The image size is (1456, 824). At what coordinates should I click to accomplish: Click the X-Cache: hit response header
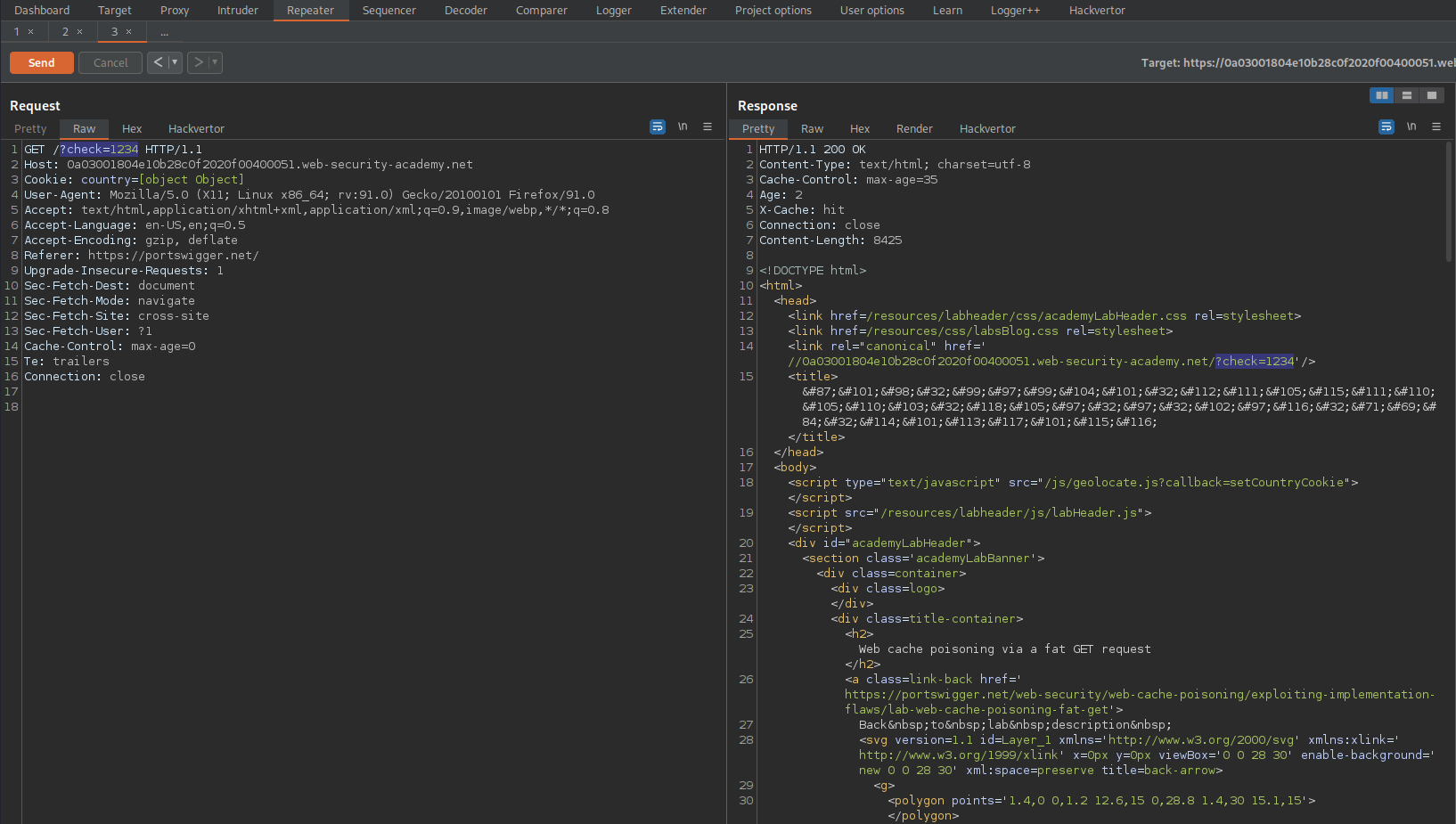tap(802, 210)
